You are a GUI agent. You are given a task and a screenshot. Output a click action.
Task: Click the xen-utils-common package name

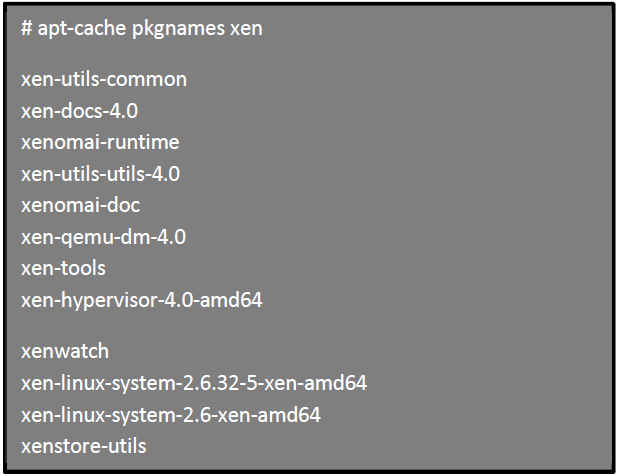coord(103,79)
